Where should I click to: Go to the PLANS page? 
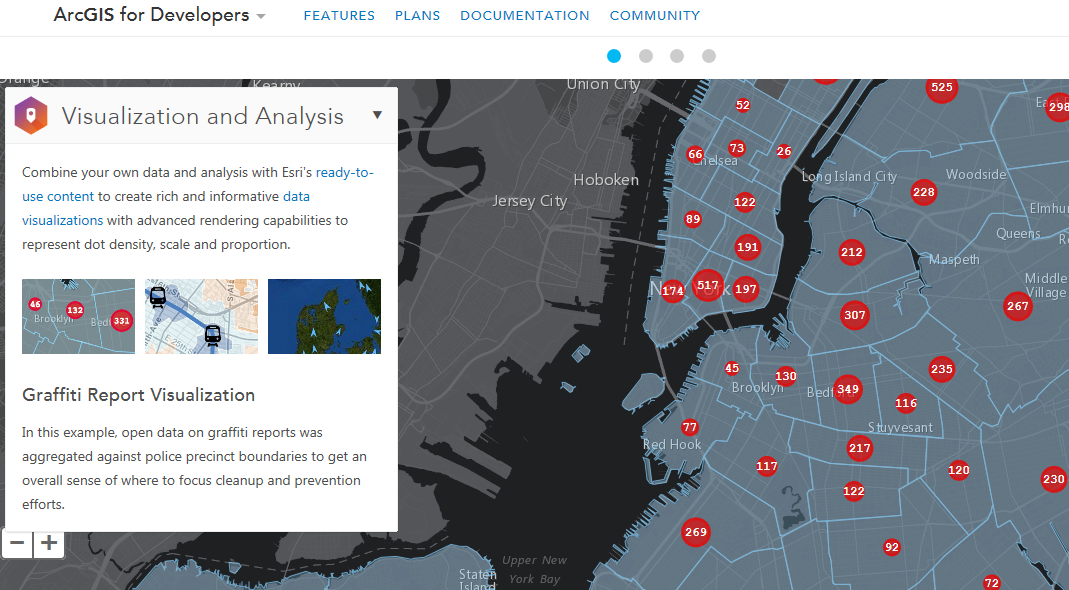pyautogui.click(x=417, y=16)
